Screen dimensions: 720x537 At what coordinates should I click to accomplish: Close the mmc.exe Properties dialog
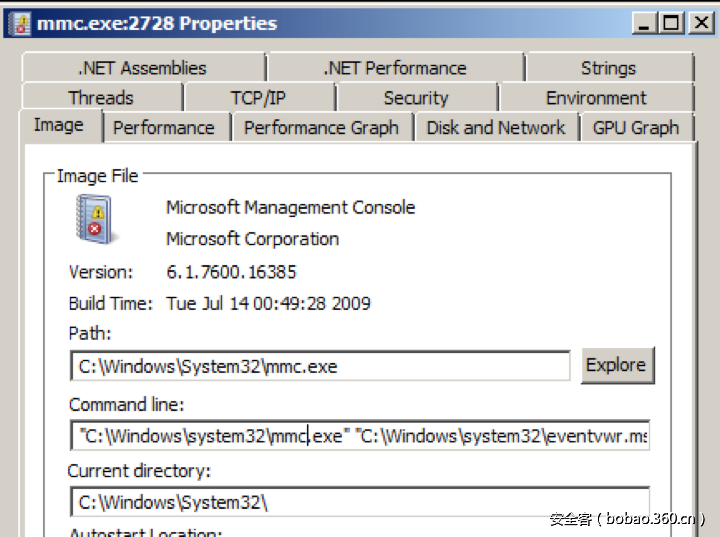click(x=698, y=23)
